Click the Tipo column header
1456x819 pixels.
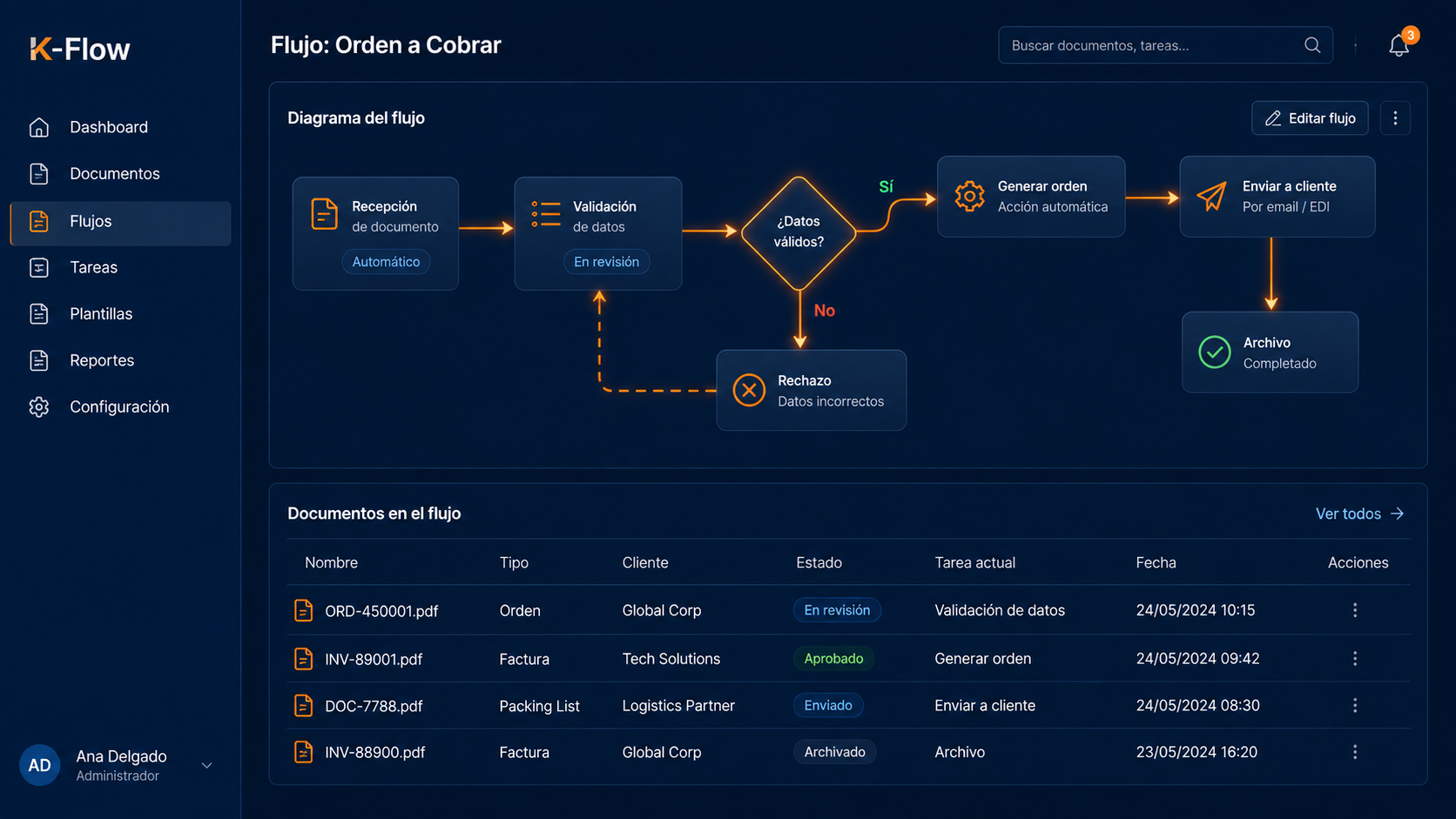514,562
